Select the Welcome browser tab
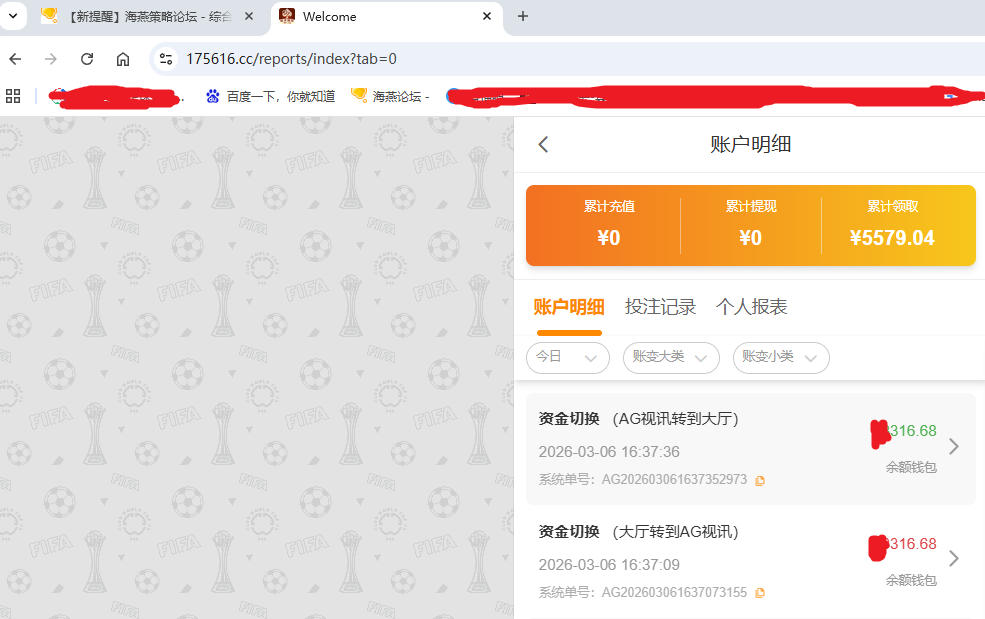This screenshot has height=619, width=985. 330,16
